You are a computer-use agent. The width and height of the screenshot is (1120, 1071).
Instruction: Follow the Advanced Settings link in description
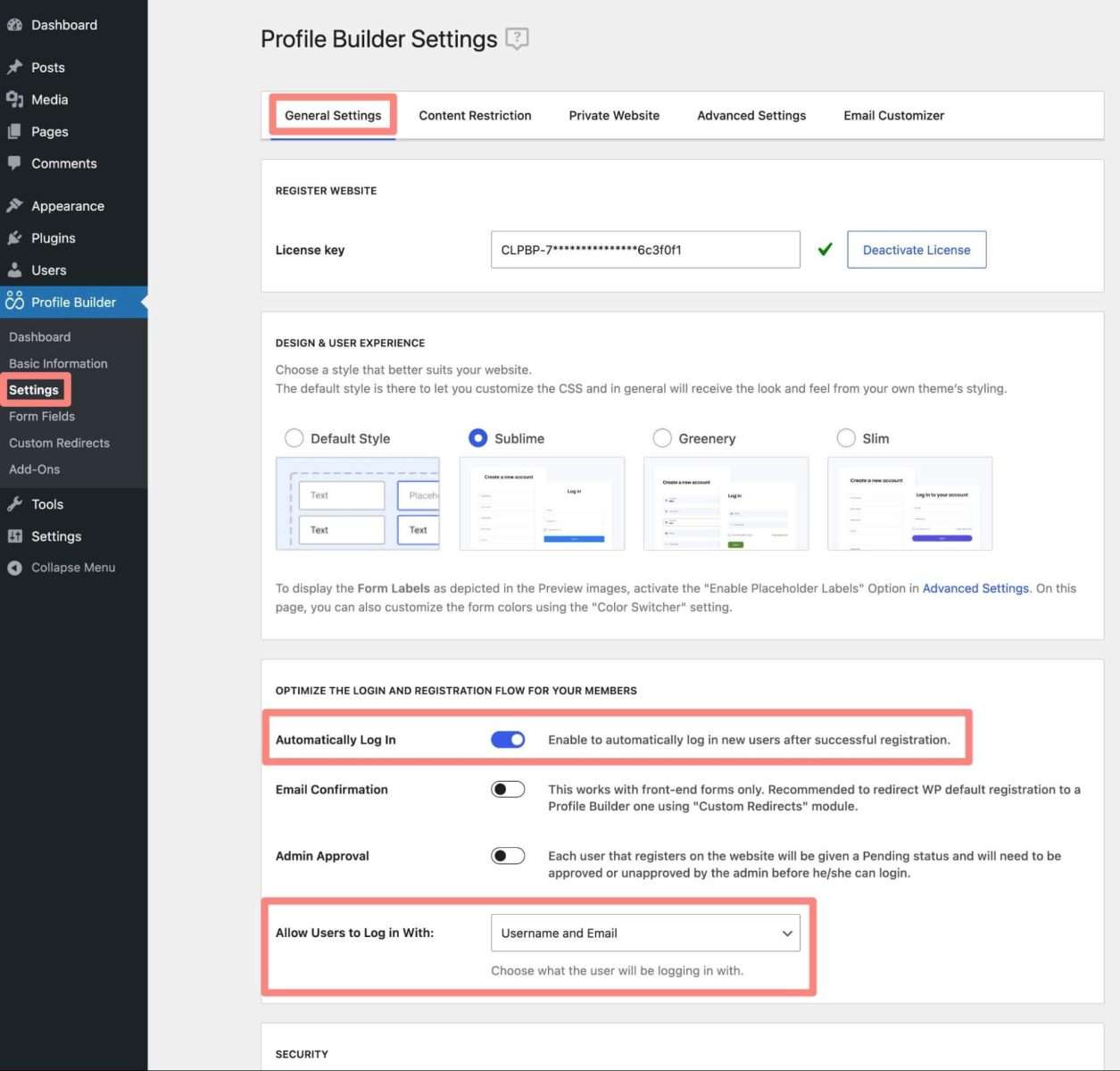click(x=975, y=588)
